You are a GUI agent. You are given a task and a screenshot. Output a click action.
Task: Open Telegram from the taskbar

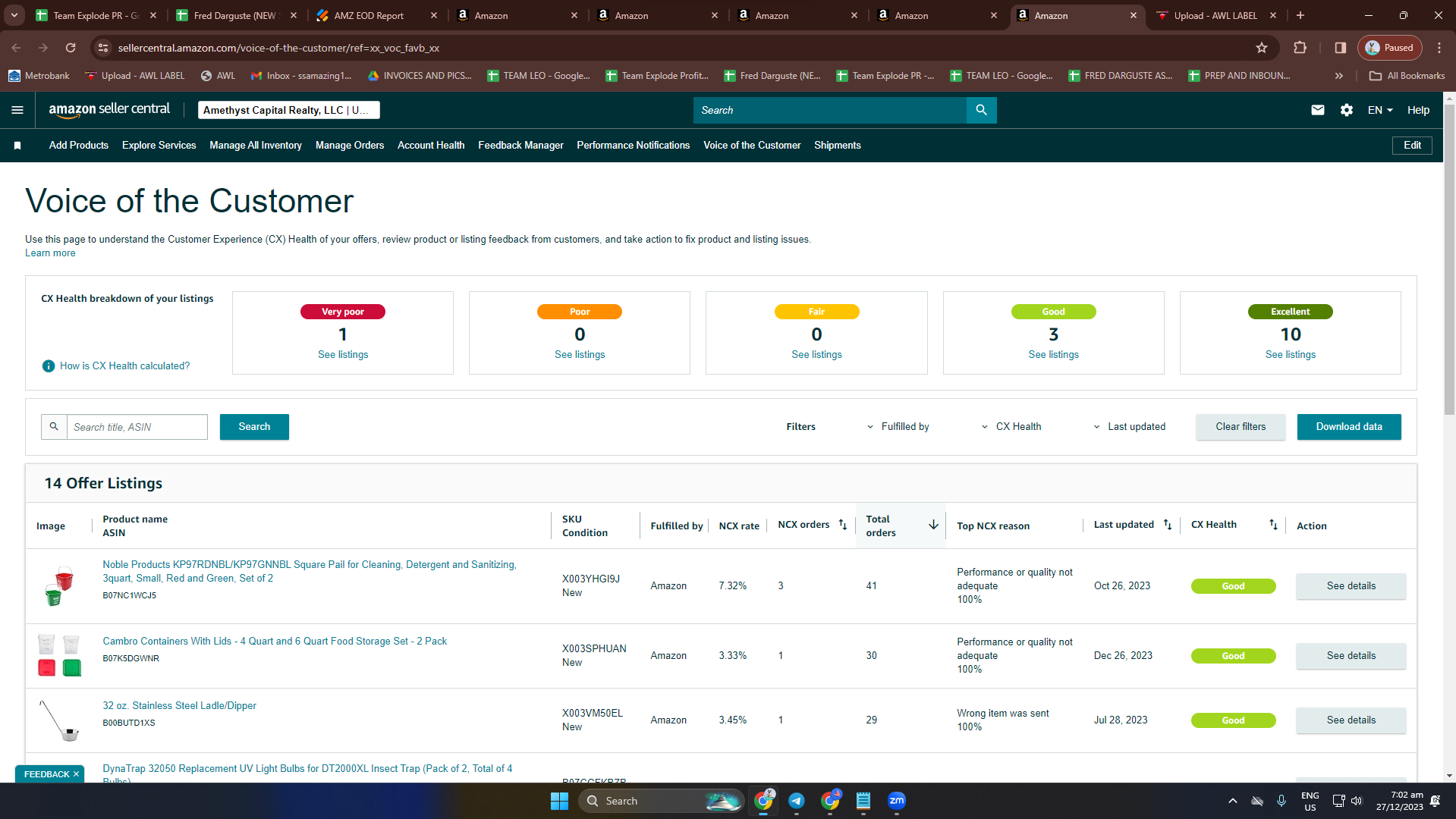[x=797, y=801]
